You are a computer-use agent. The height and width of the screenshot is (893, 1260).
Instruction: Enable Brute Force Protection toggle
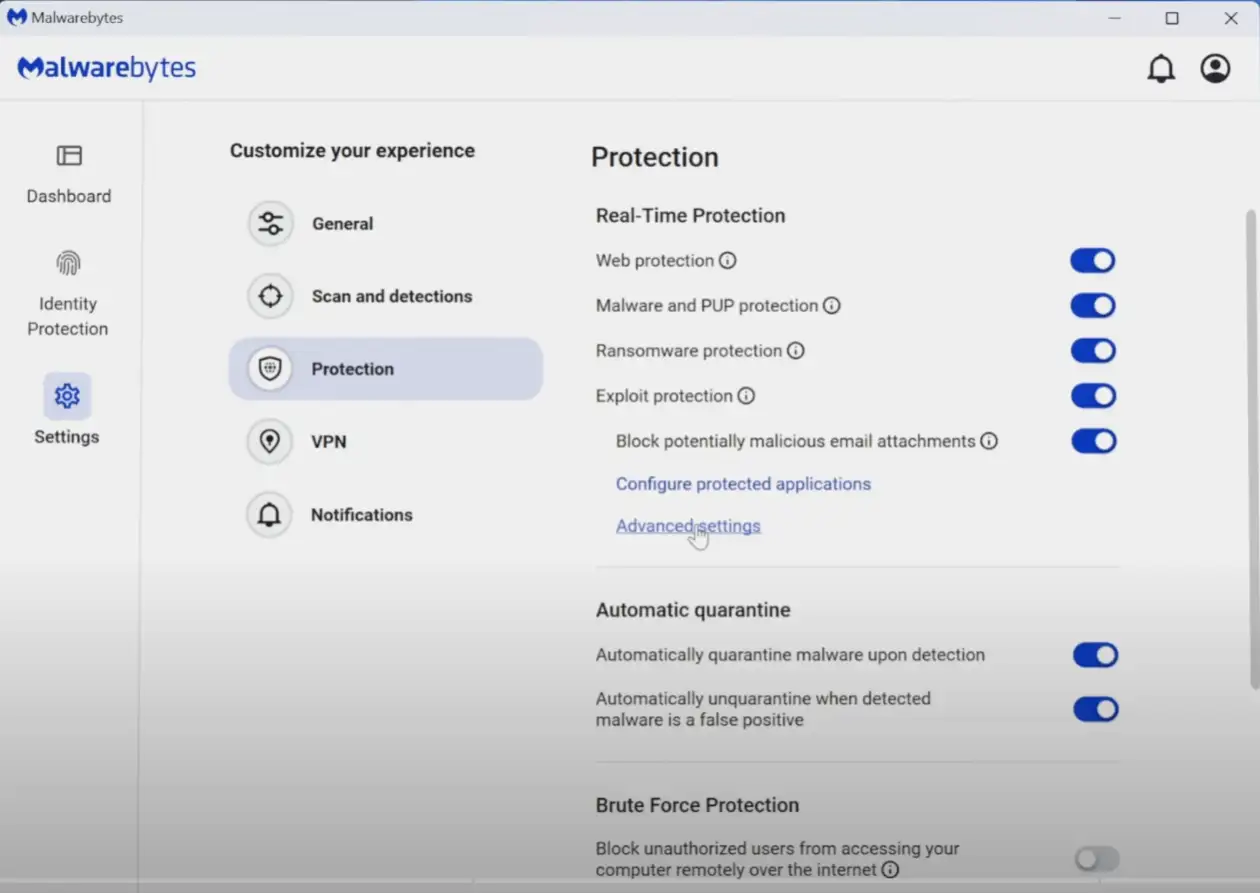tap(1096, 859)
